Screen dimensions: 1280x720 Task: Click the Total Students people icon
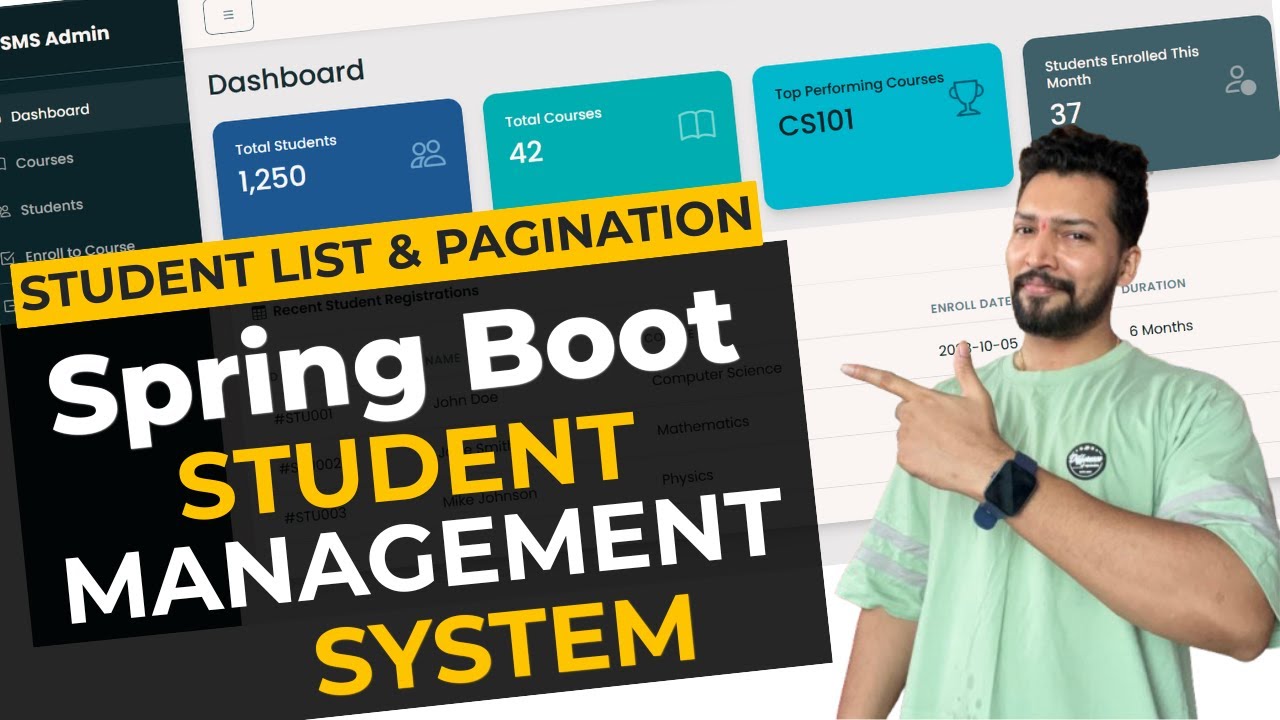(428, 153)
